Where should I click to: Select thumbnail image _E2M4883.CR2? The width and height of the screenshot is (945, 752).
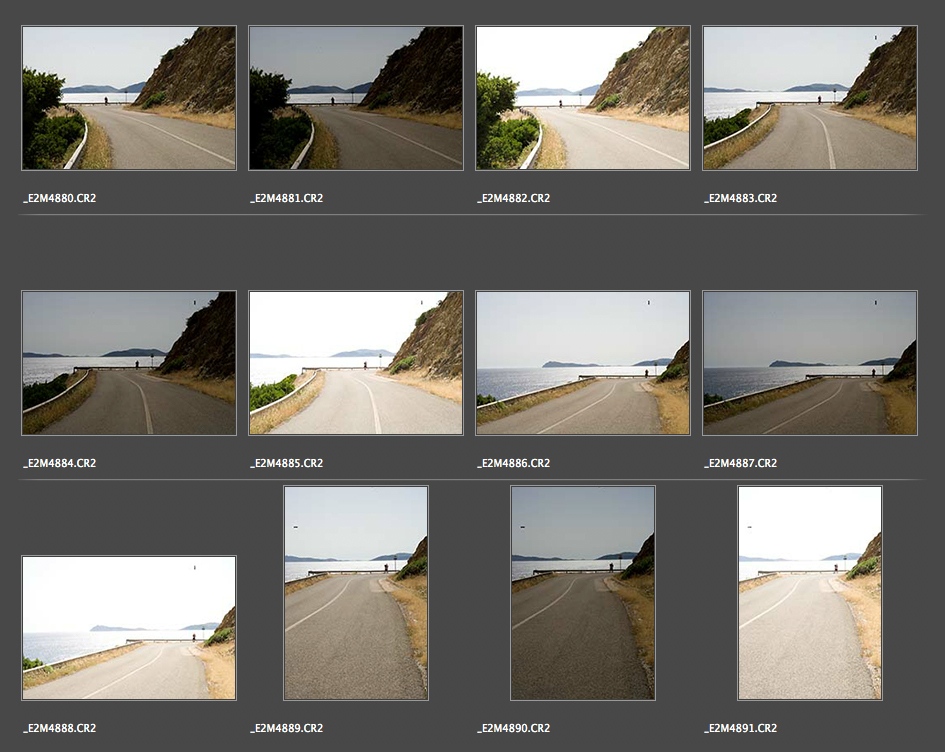810,98
